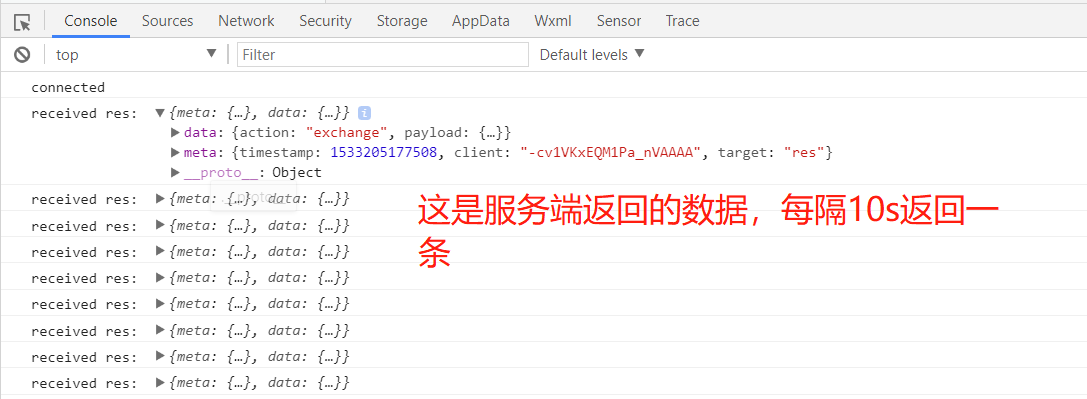Activate the inspect element picker icon
Viewport: 1087px width, 399px height.
[22, 22]
